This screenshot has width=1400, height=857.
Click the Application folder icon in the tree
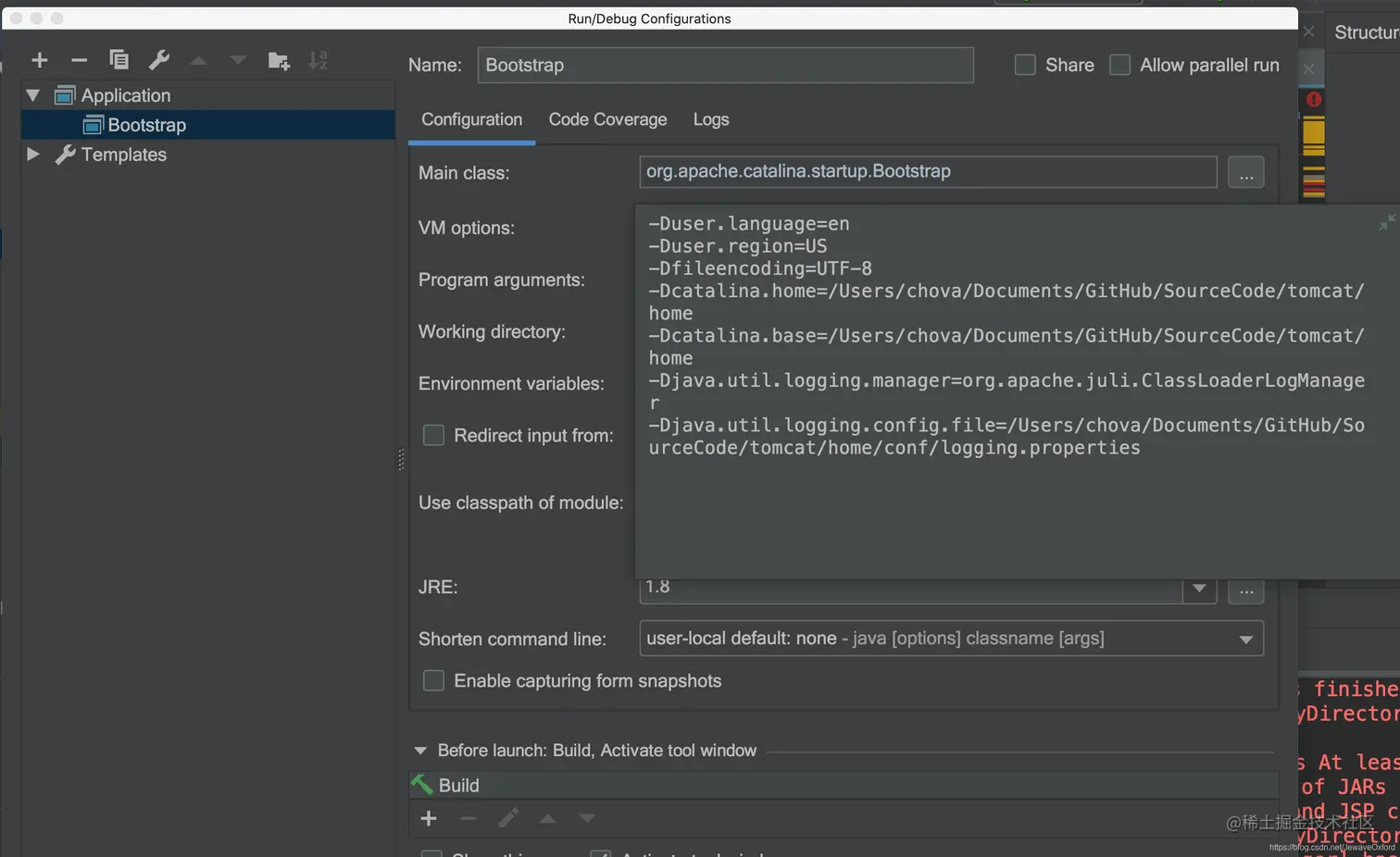[65, 95]
